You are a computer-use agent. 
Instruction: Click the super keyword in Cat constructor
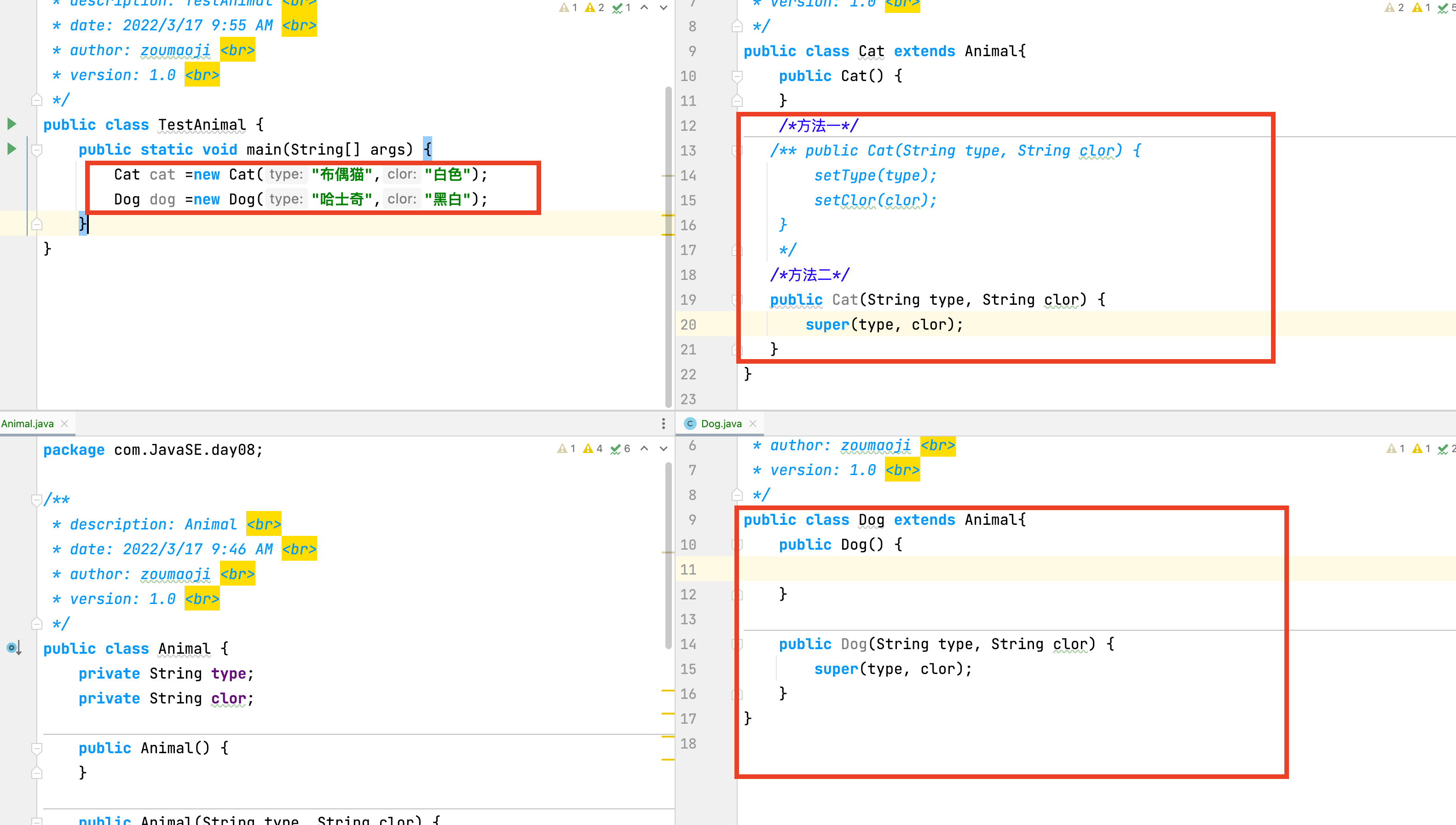[827, 325]
